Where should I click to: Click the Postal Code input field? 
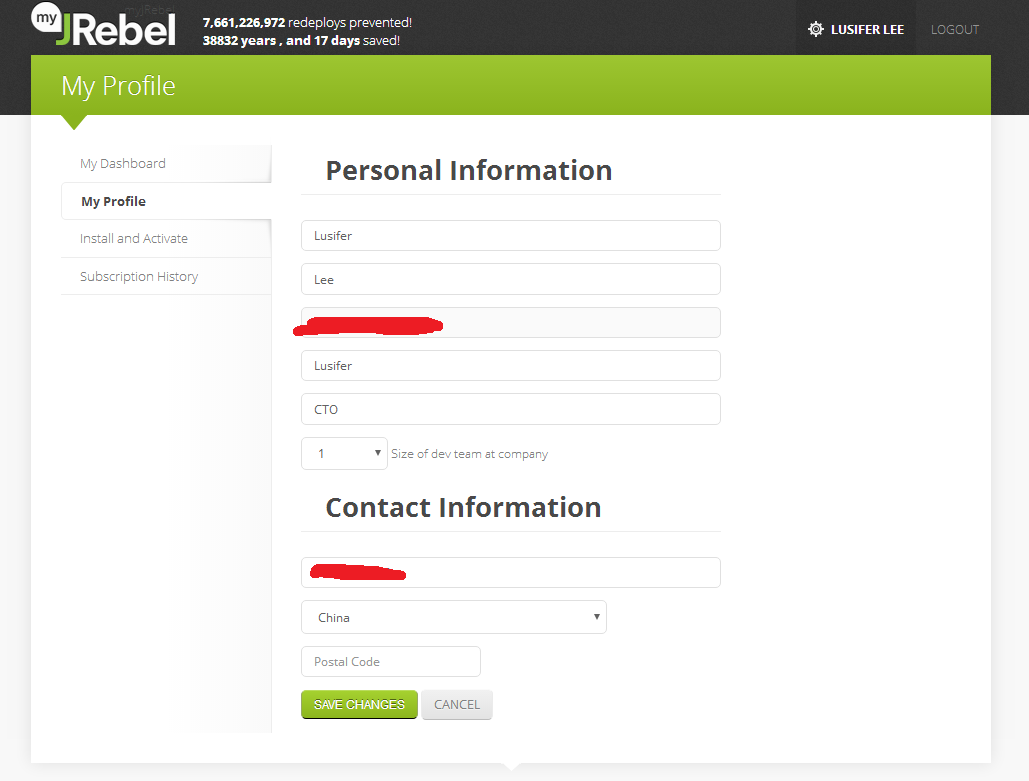(x=390, y=662)
